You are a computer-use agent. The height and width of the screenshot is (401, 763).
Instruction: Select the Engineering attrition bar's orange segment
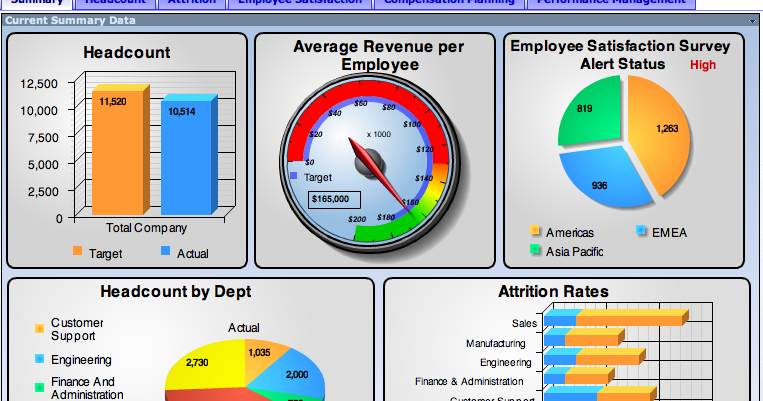pos(610,356)
